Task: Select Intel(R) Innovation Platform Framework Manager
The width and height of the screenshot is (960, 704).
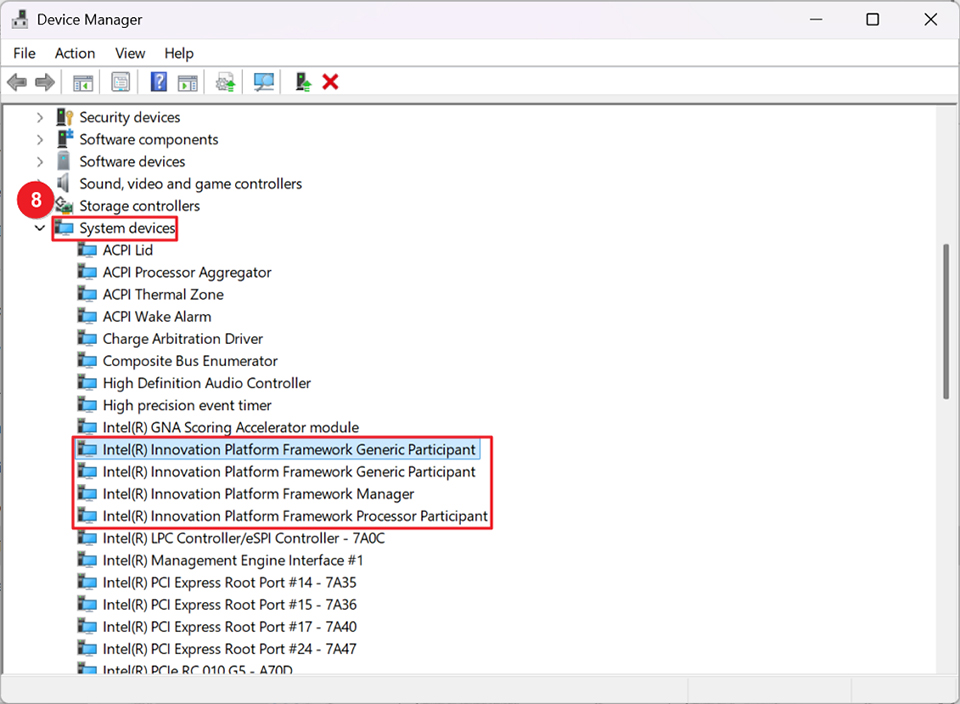Action: (258, 494)
